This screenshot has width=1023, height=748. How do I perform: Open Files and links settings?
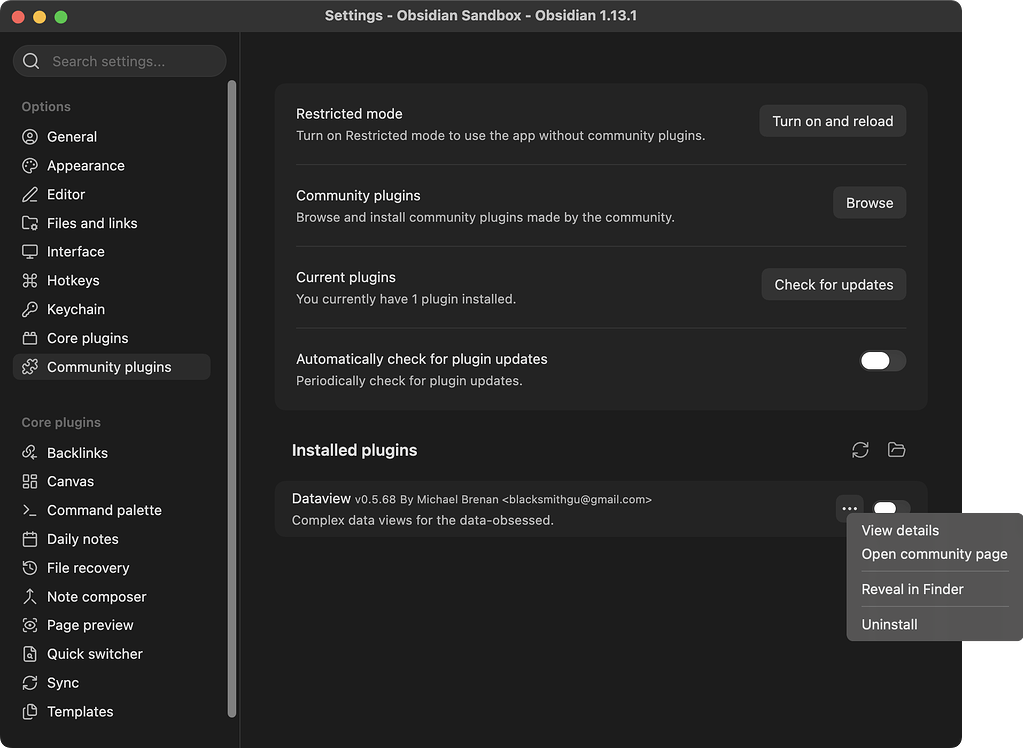(112, 223)
